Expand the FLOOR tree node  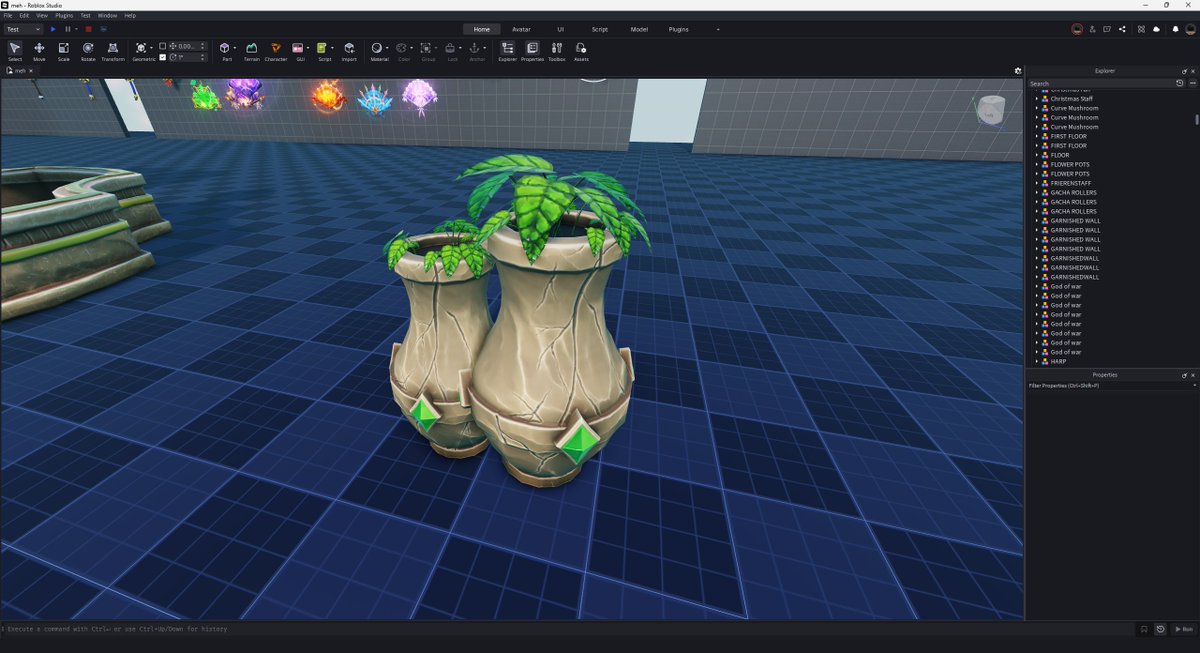(x=1036, y=155)
